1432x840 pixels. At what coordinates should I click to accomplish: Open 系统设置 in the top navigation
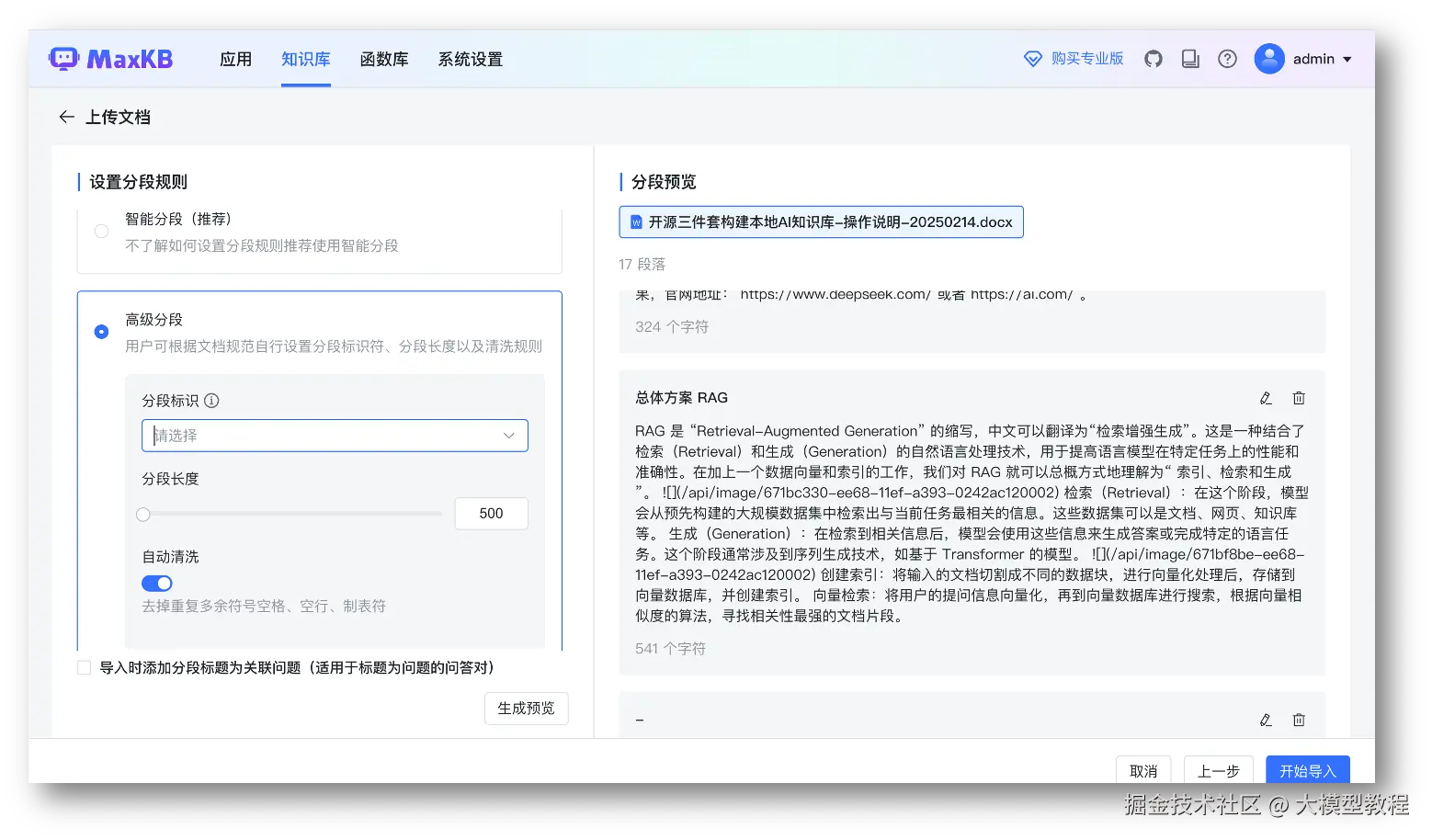click(471, 60)
